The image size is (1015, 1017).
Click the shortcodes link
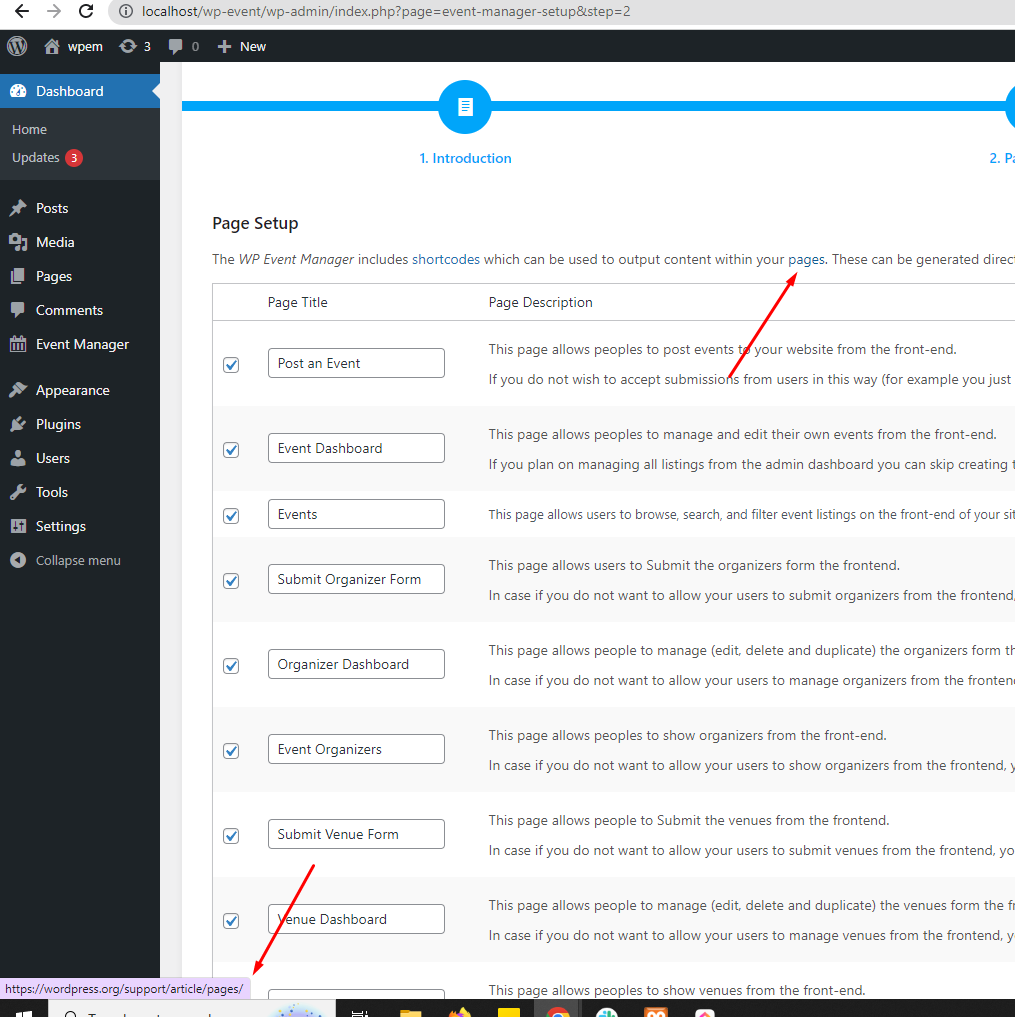(x=446, y=259)
